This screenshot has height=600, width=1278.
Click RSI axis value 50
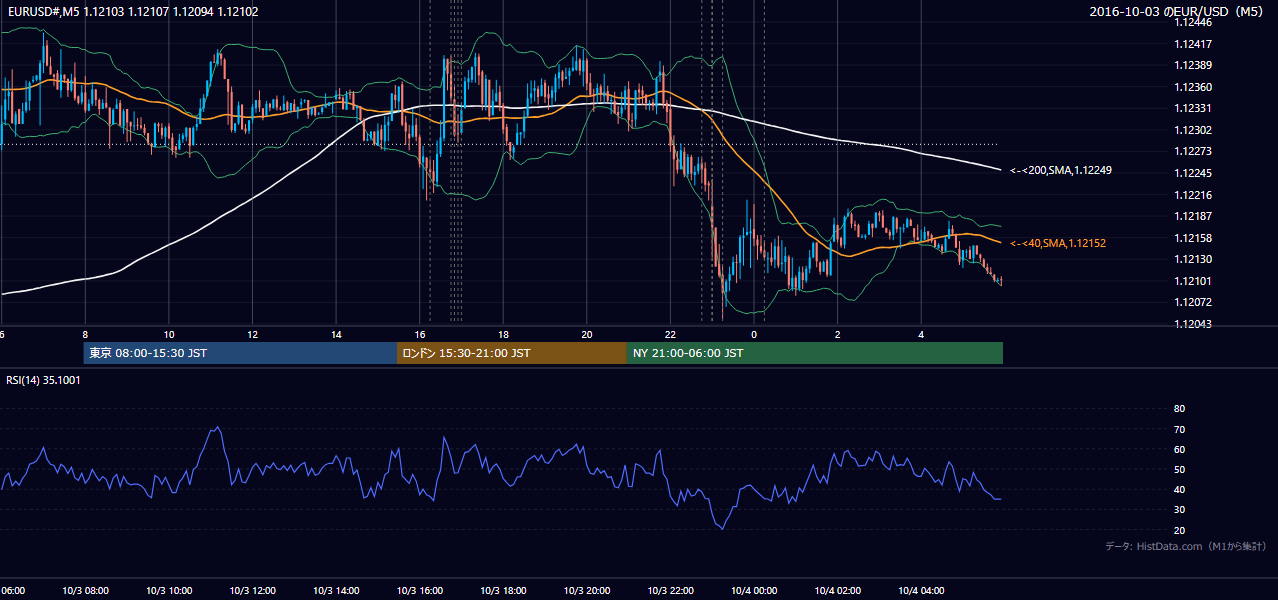[1179, 469]
